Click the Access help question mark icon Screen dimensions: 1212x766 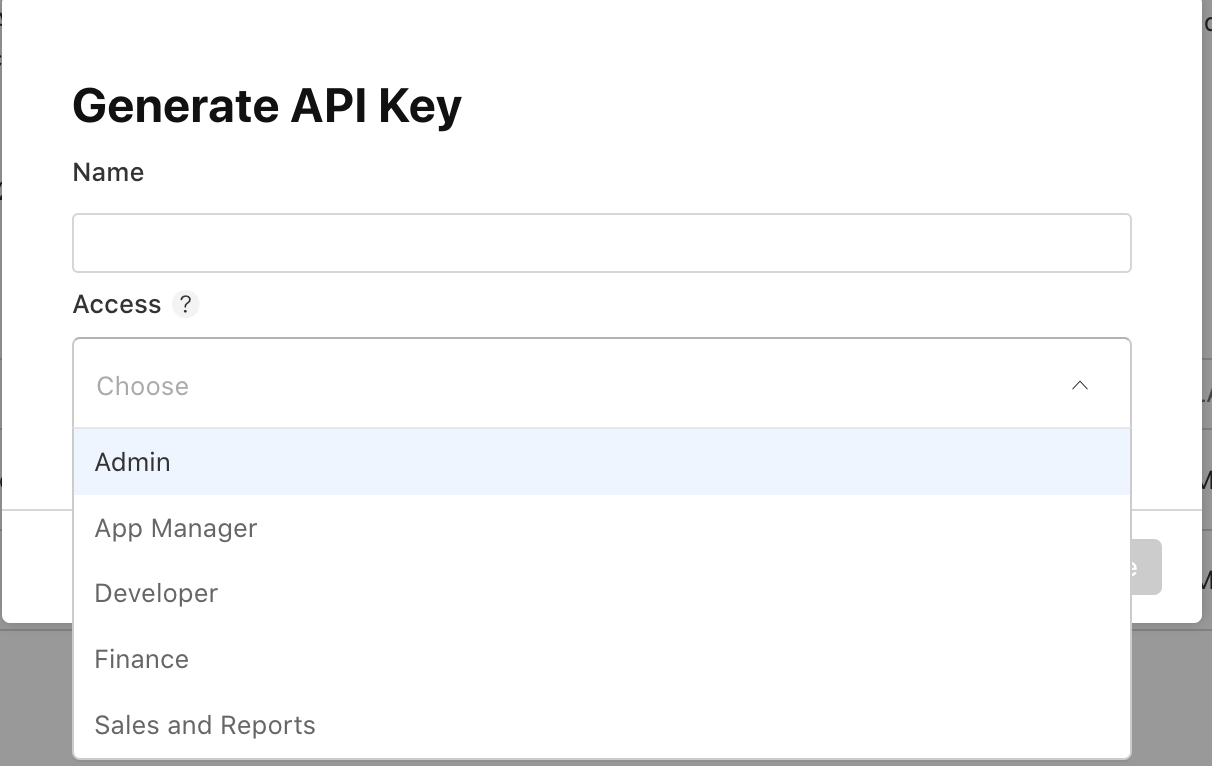coord(185,304)
